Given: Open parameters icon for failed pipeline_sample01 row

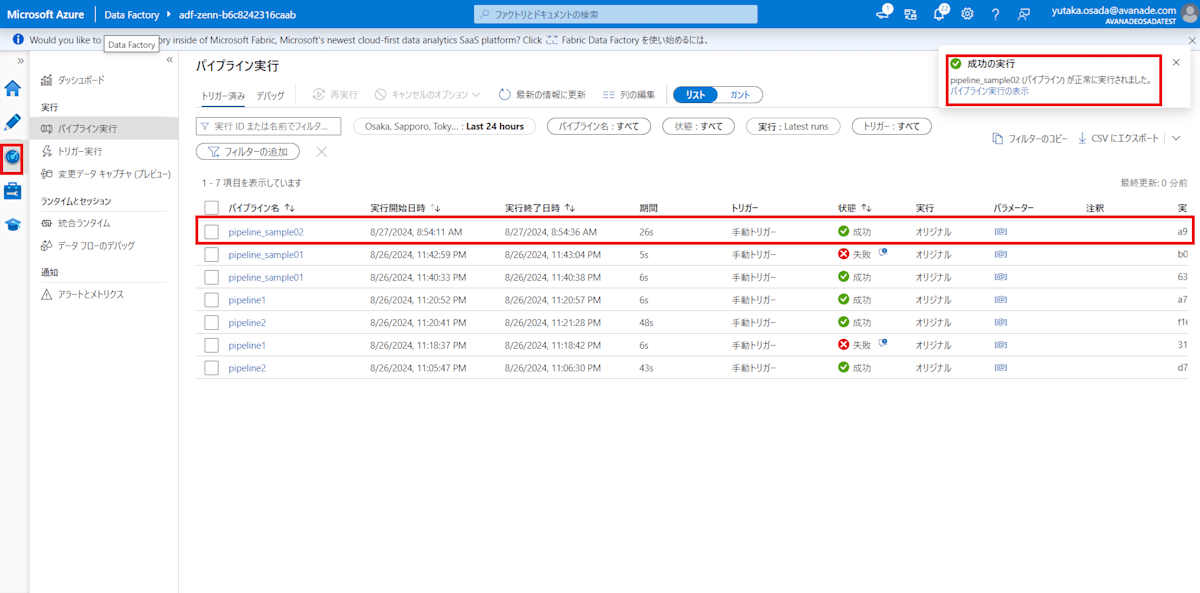Looking at the screenshot, I should (x=1000, y=254).
